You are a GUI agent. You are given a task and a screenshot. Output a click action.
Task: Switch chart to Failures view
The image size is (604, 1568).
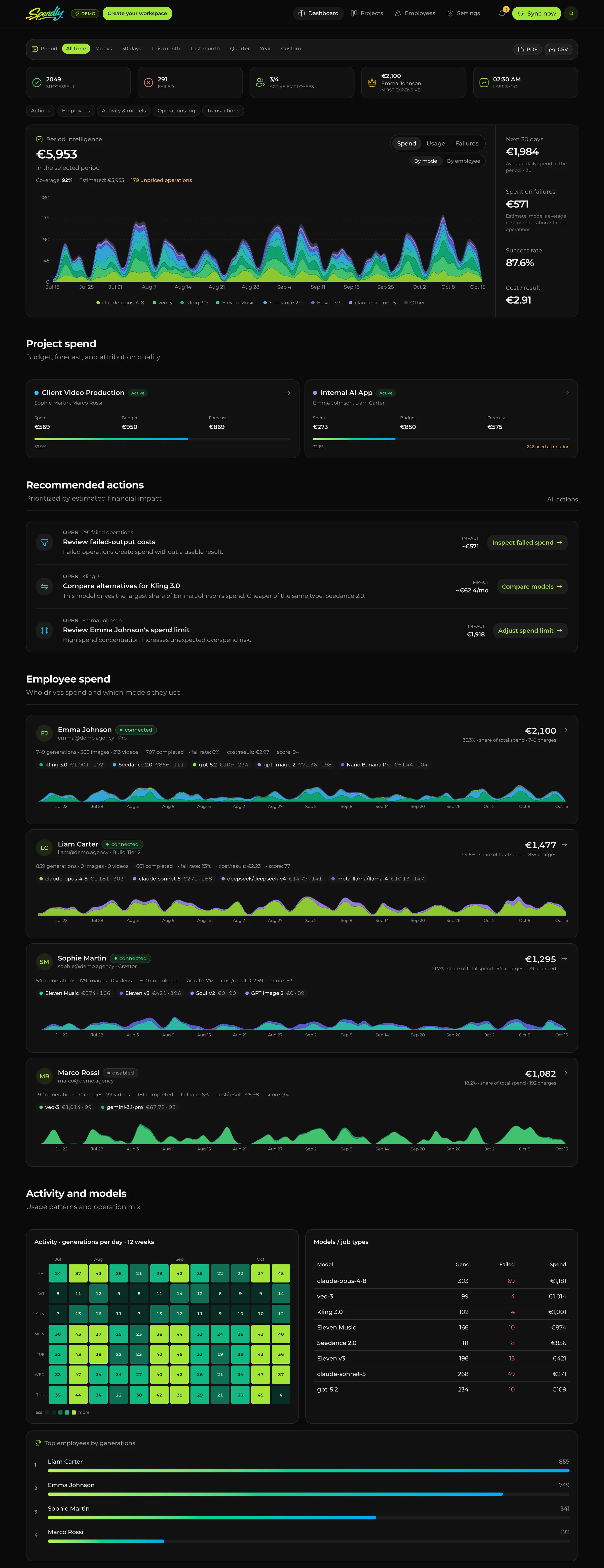[467, 144]
